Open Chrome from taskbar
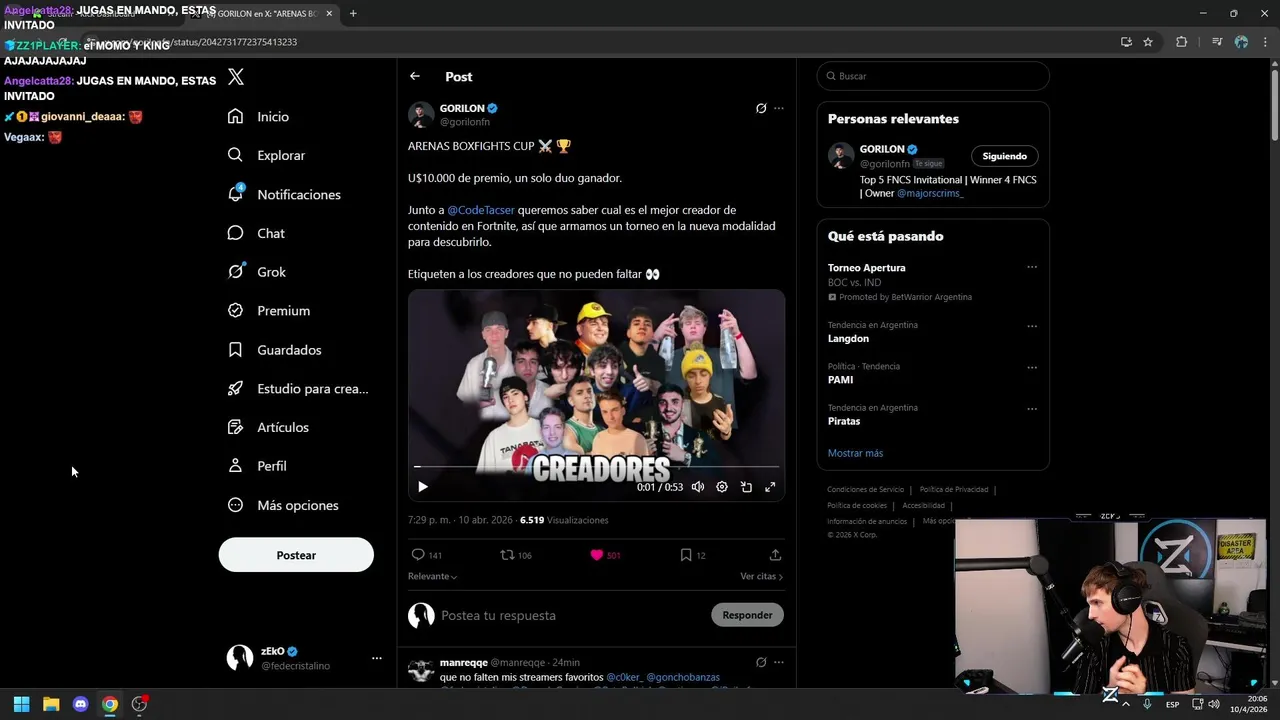 (110, 704)
